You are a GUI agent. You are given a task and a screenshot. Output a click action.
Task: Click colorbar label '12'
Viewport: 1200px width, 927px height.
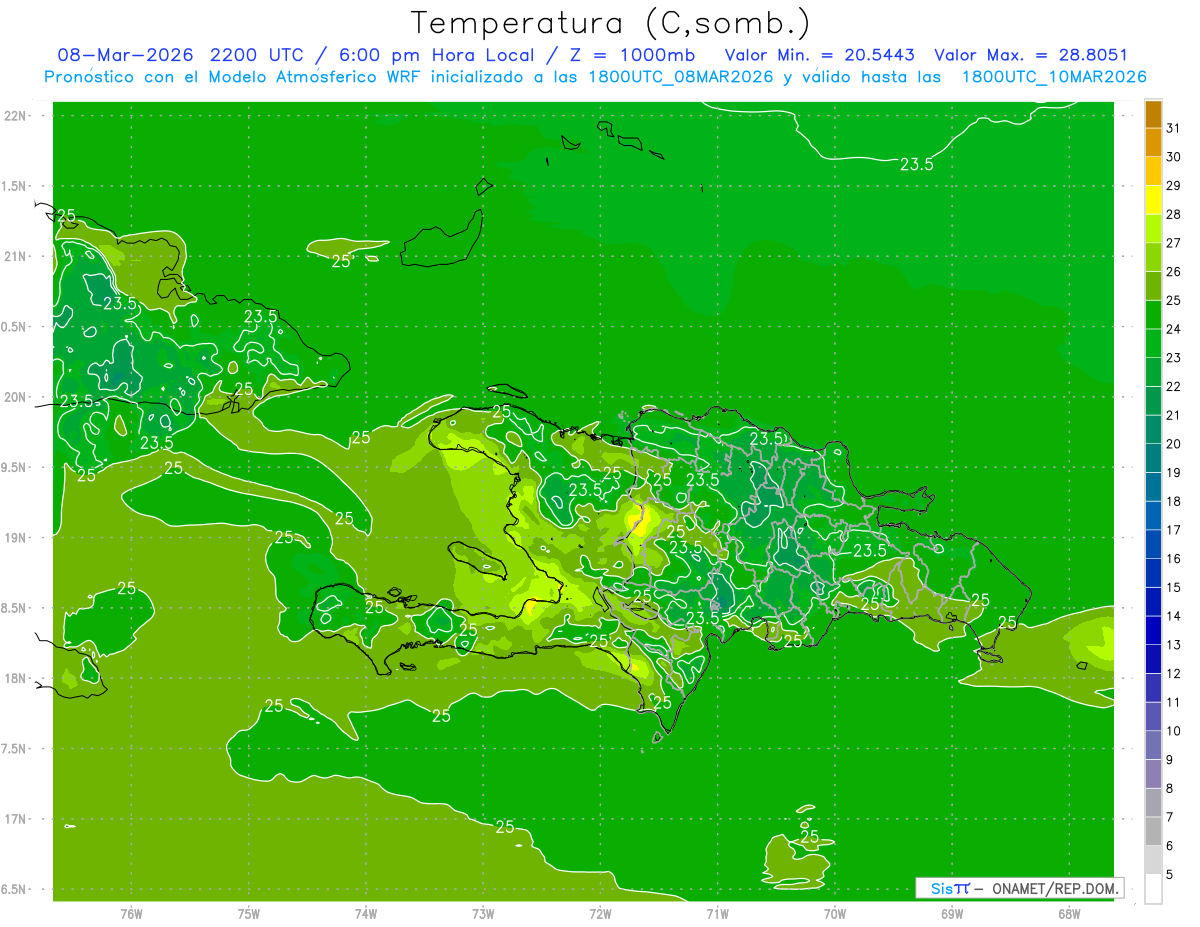point(1173,673)
